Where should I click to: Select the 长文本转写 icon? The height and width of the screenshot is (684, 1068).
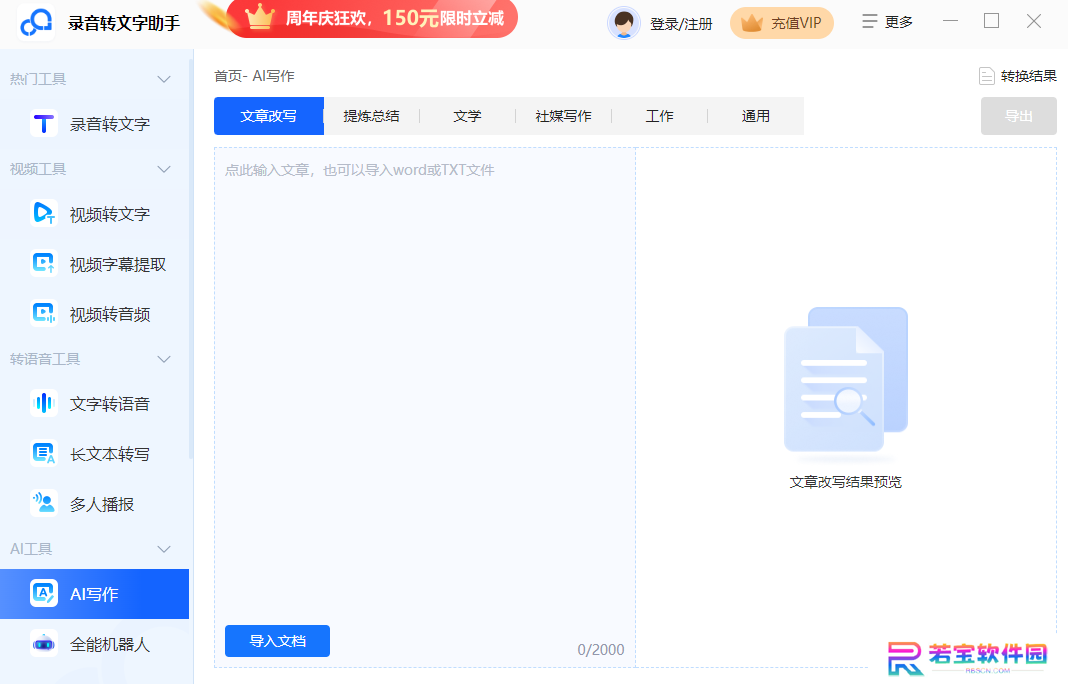(44, 454)
